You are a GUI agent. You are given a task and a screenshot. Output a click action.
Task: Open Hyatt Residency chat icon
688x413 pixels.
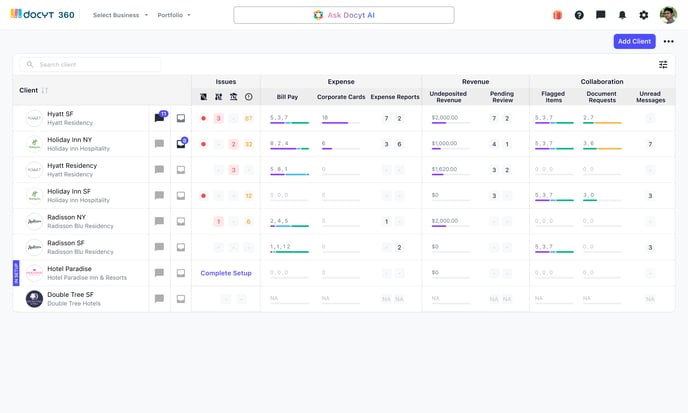pyautogui.click(x=159, y=169)
